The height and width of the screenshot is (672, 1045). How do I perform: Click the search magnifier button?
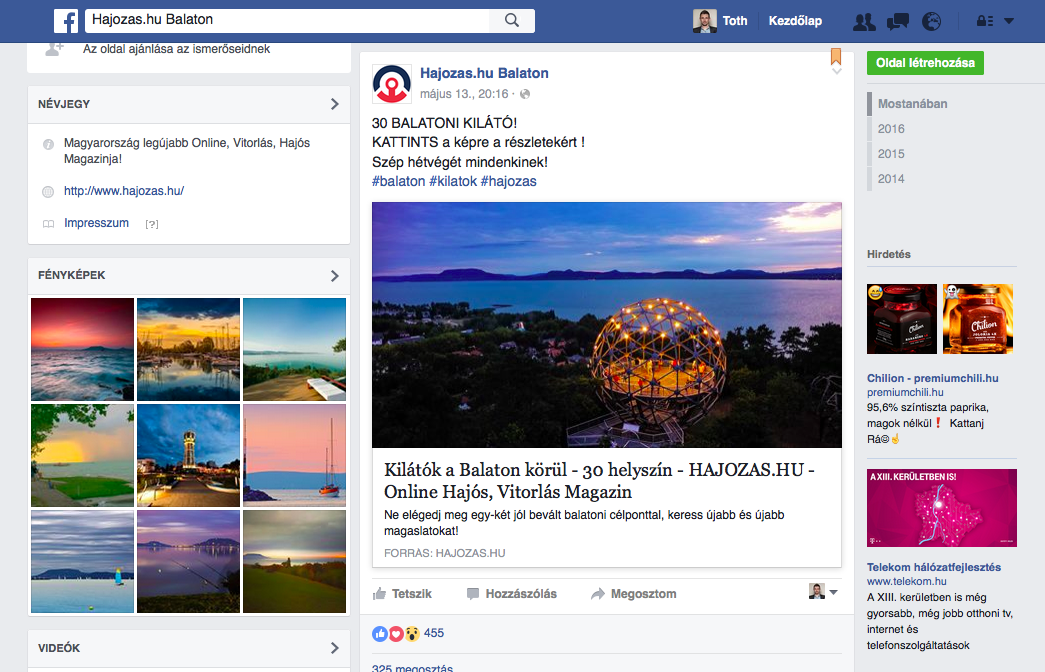(511, 20)
